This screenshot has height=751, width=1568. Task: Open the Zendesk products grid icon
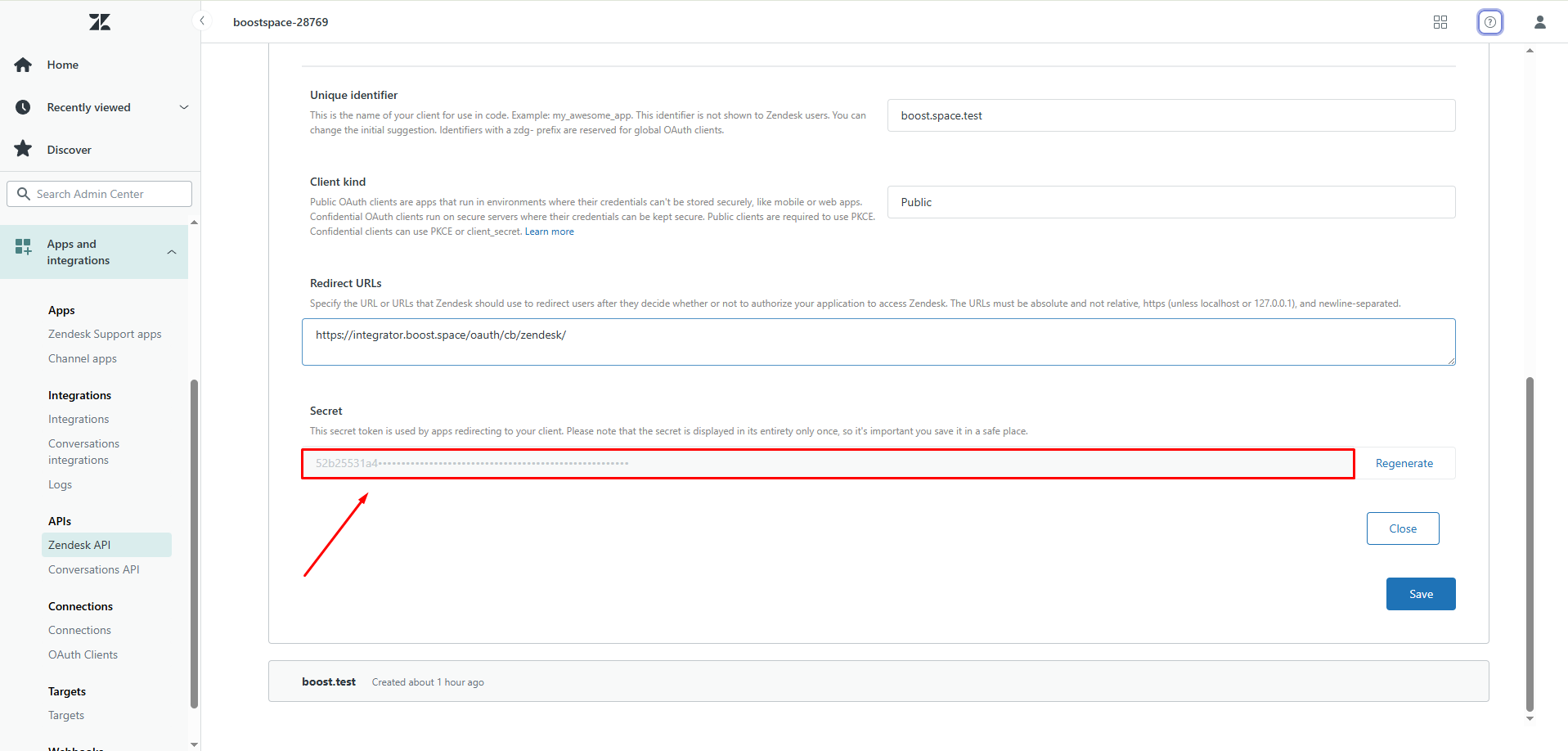point(1440,22)
